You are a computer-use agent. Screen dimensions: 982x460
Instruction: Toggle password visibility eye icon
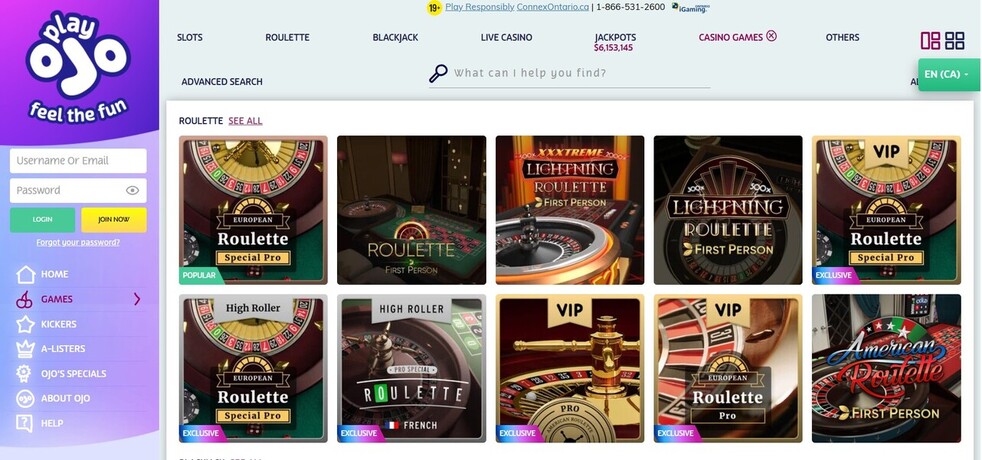pyautogui.click(x=132, y=190)
